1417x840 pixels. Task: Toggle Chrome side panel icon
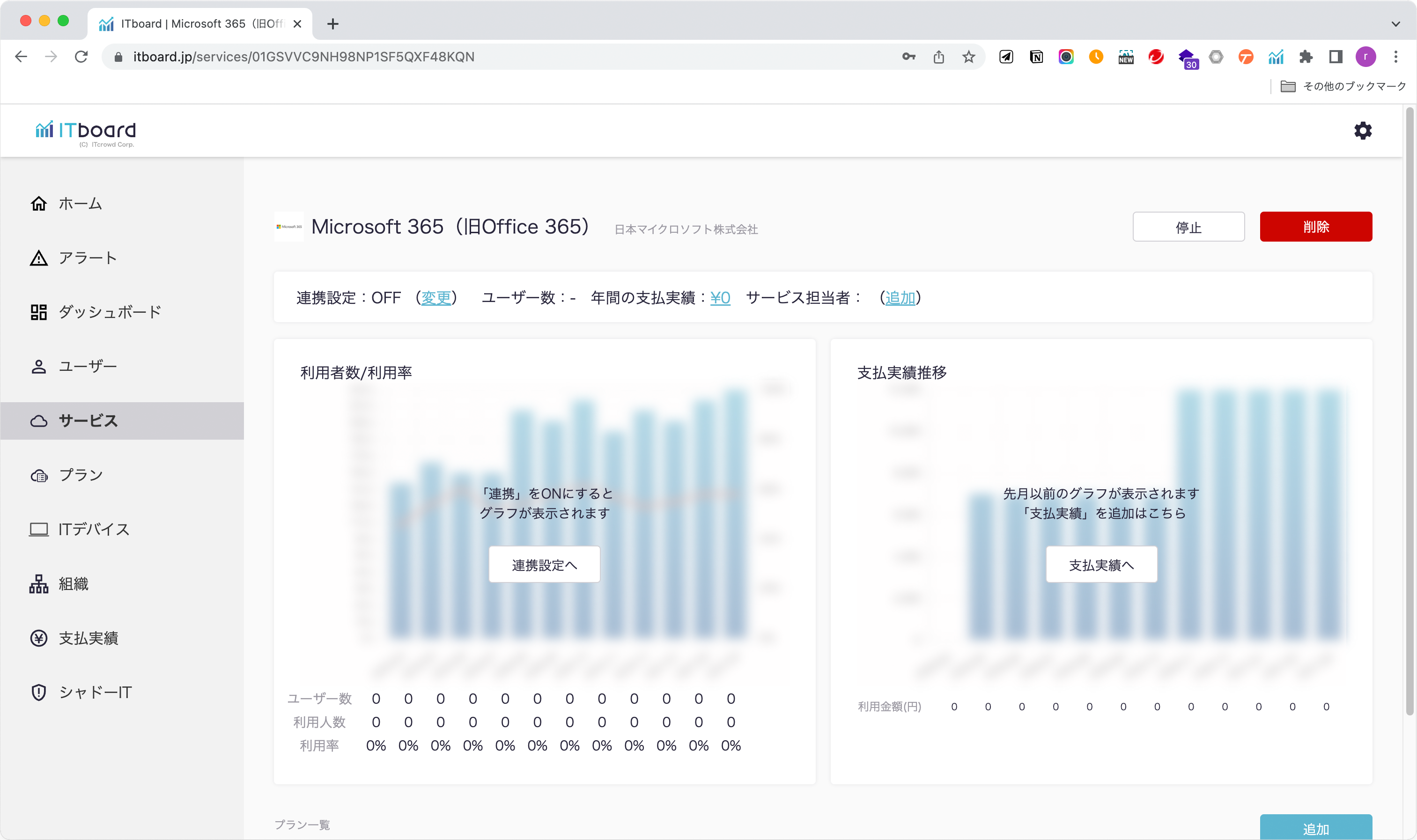pos(1336,57)
